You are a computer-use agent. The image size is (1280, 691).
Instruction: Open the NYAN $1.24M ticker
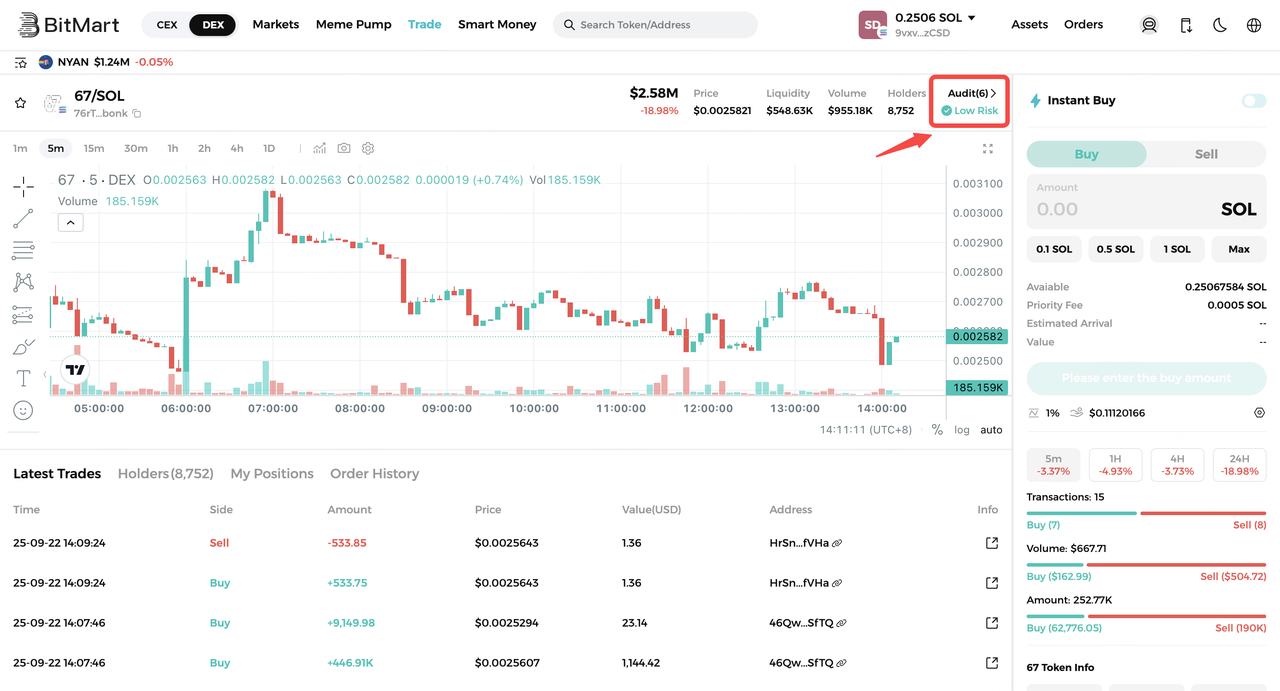pyautogui.click(x=105, y=62)
